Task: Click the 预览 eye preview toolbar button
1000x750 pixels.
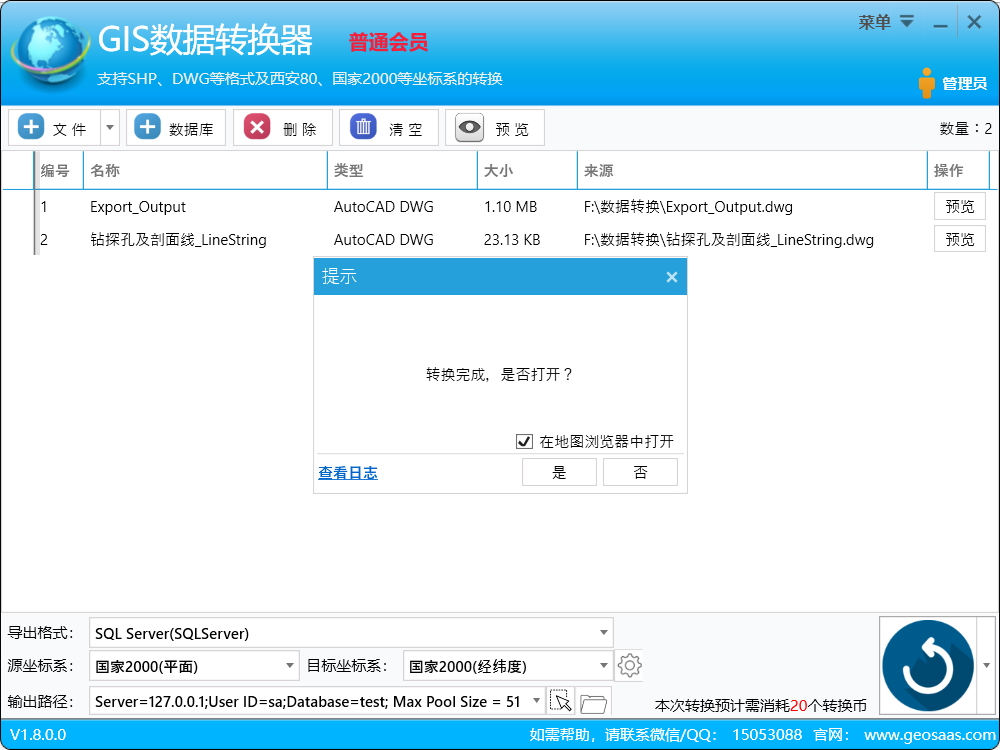Action: click(494, 128)
